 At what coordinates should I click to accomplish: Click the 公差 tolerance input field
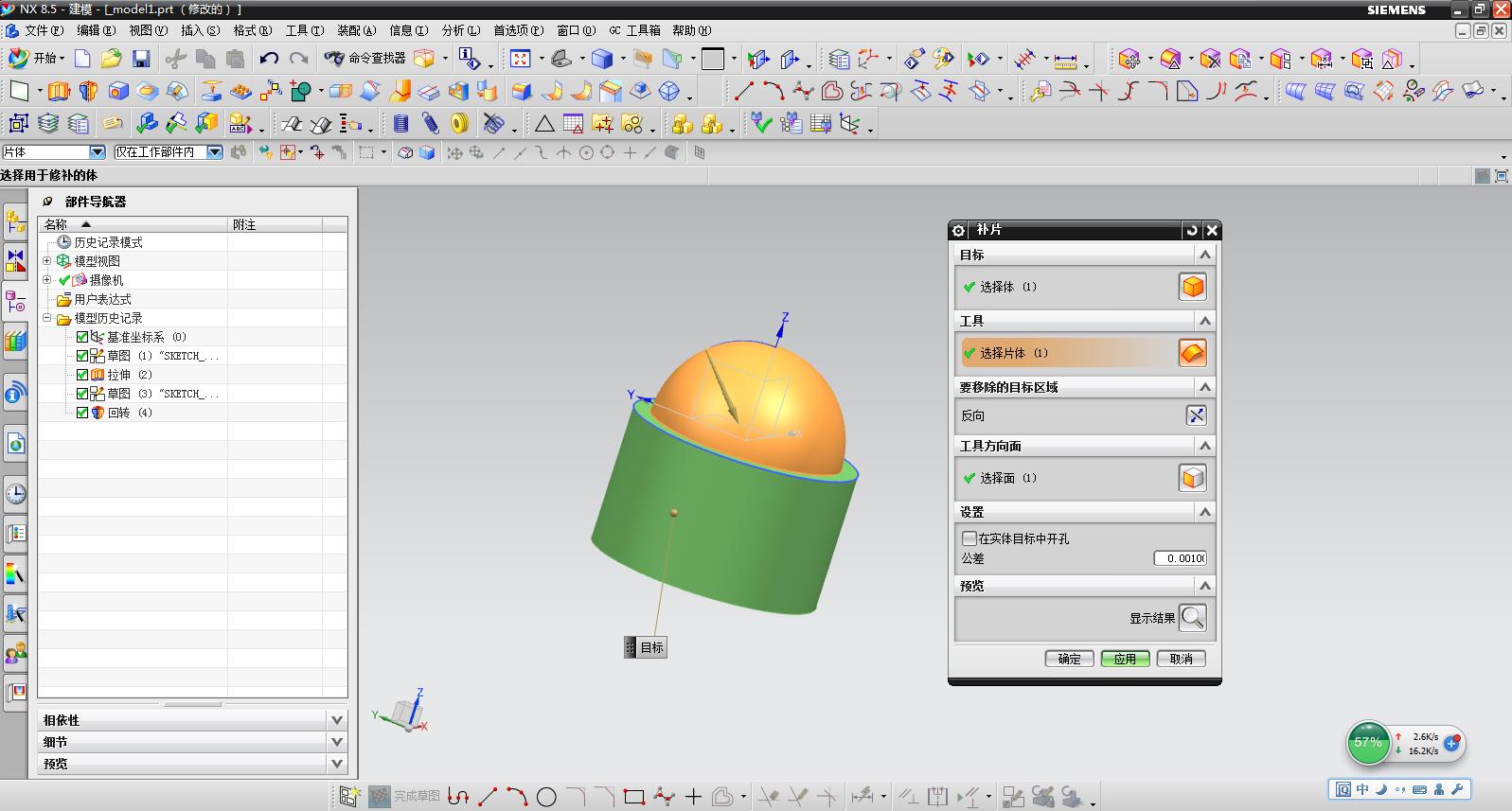tap(1180, 558)
